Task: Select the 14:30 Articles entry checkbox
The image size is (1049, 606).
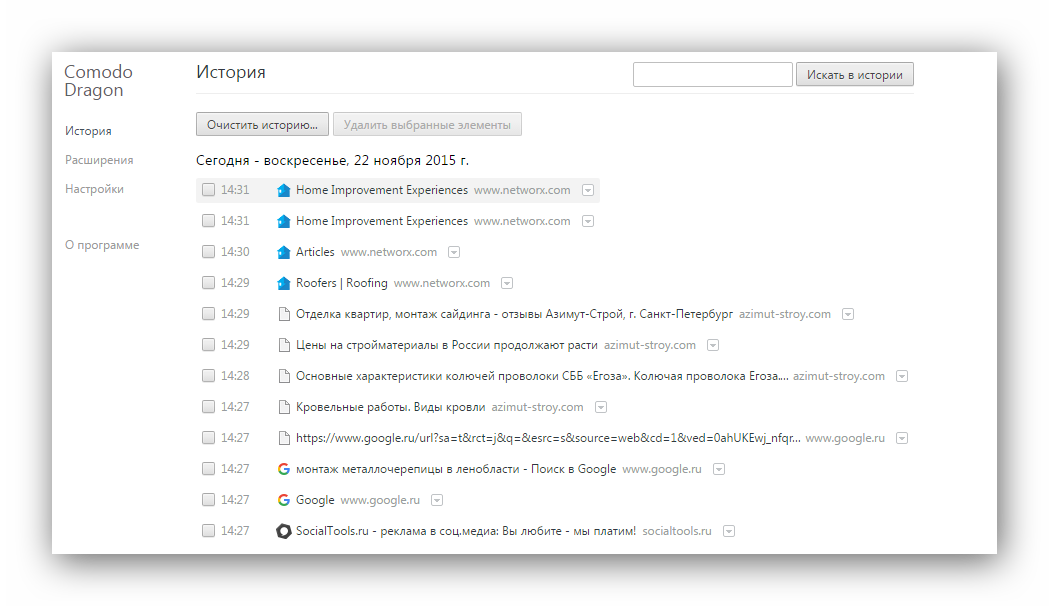Action: pyautogui.click(x=209, y=251)
